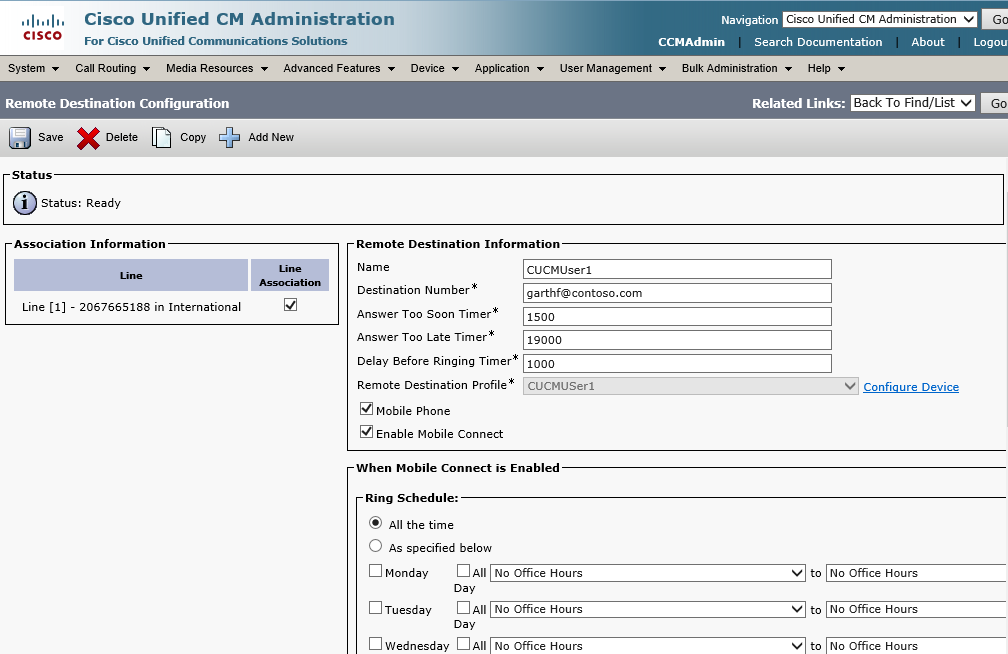Open the Related Links Back To Find/List dropdown
The width and height of the screenshot is (1008, 654).
(x=913, y=103)
